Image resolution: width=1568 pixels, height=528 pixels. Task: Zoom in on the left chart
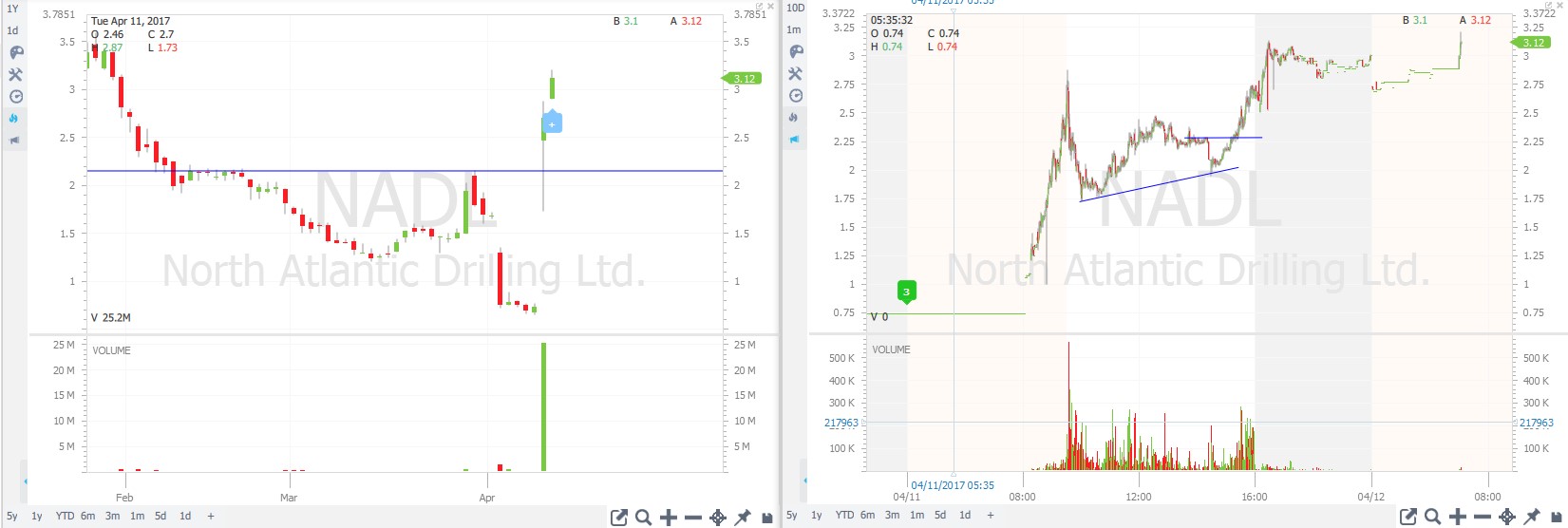[669, 518]
